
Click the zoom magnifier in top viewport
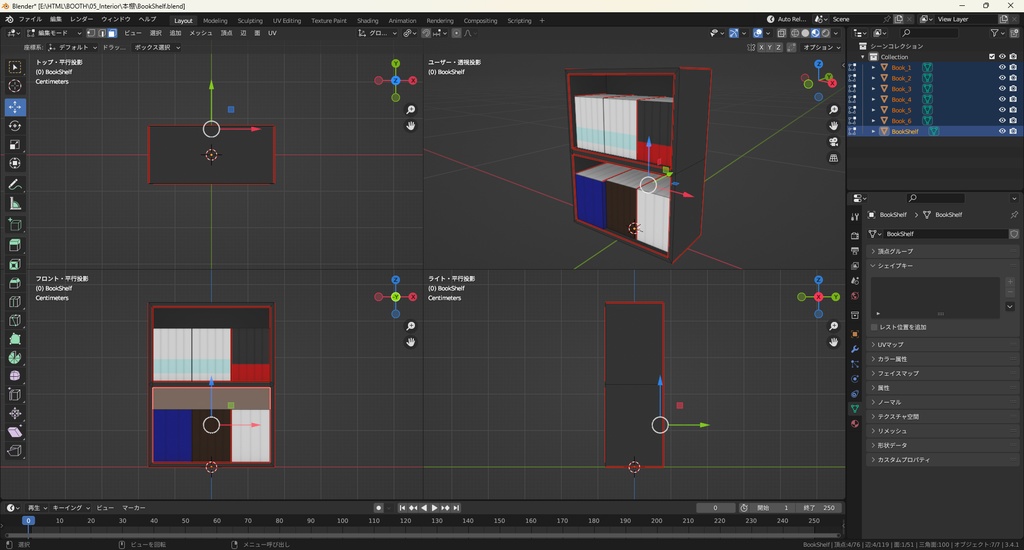410,110
